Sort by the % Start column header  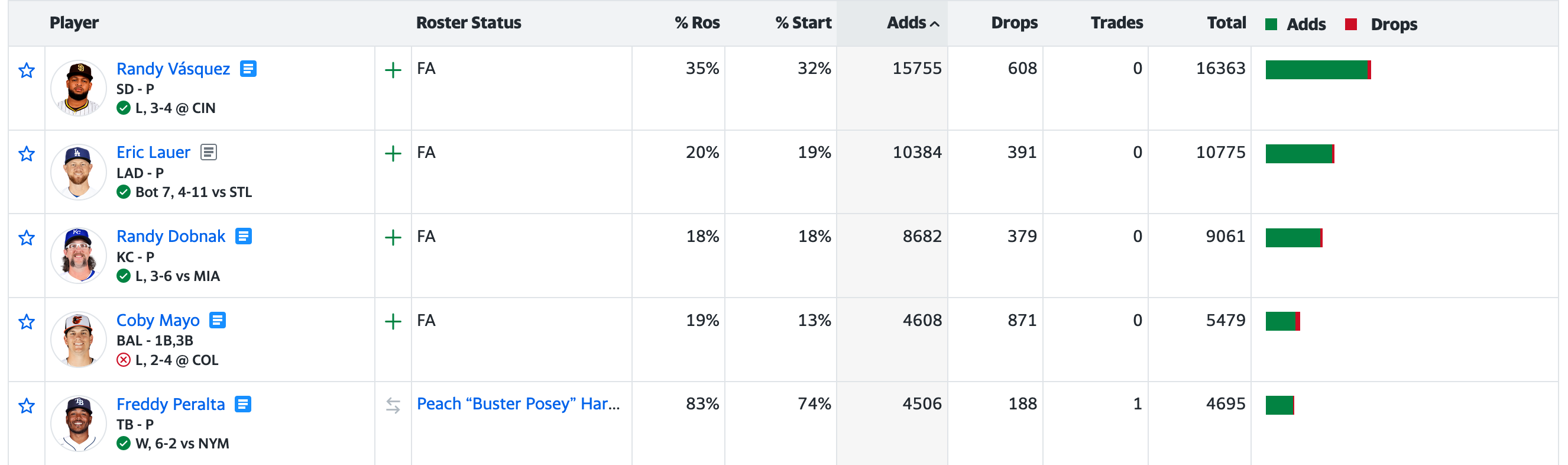click(803, 23)
